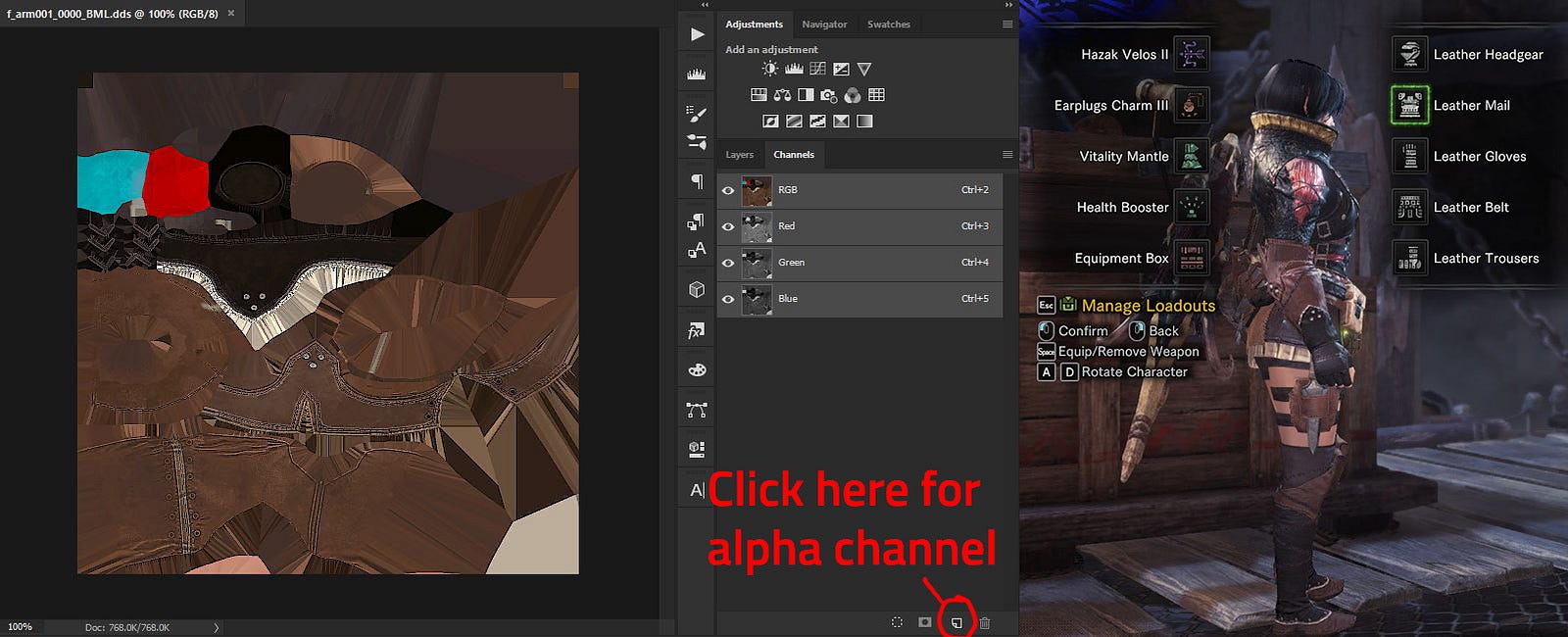The height and width of the screenshot is (637, 1568).
Task: Load channel as selection
Action: (897, 622)
